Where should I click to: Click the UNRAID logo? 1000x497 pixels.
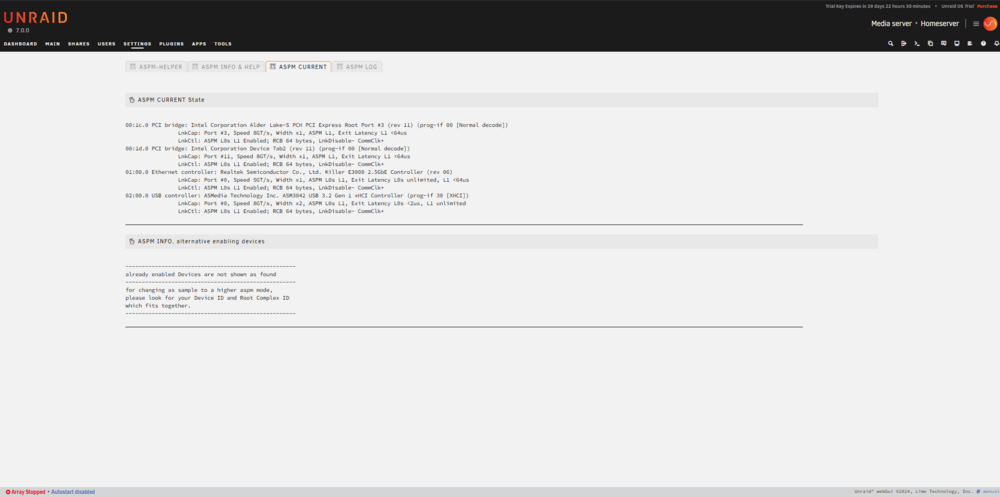point(36,18)
